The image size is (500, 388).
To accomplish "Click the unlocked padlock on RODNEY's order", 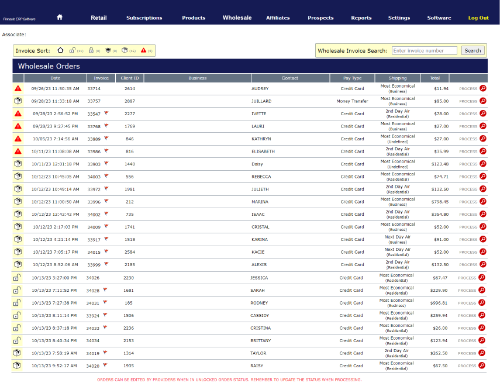I will 17,303.
